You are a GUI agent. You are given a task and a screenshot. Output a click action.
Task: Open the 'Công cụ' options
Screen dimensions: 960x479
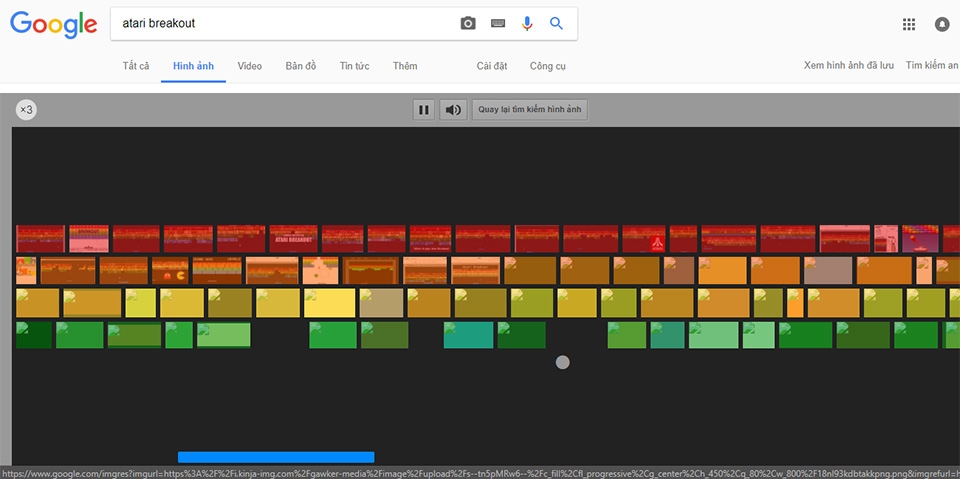(x=548, y=66)
